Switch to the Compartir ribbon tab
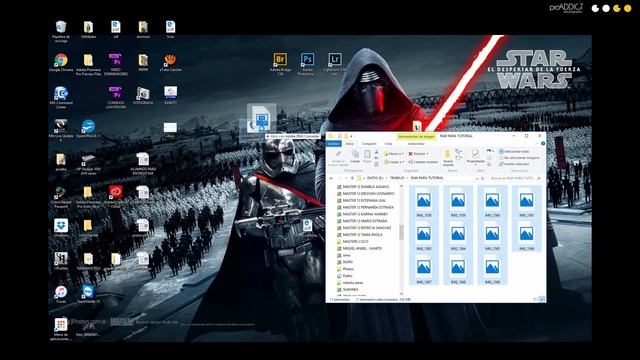 point(369,144)
